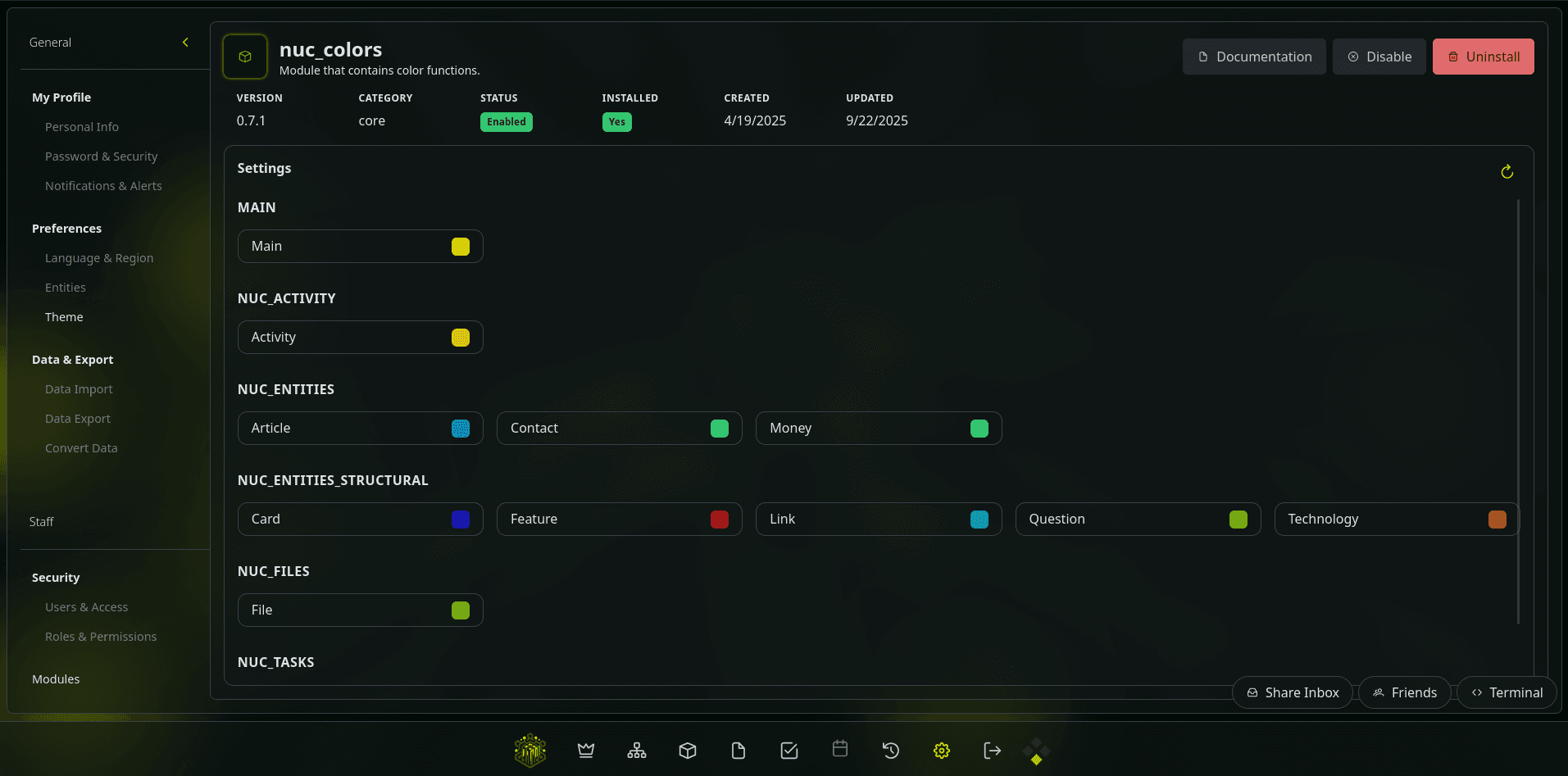Open the settings gear icon in the dock
This screenshot has height=776, width=1568.
click(941, 750)
